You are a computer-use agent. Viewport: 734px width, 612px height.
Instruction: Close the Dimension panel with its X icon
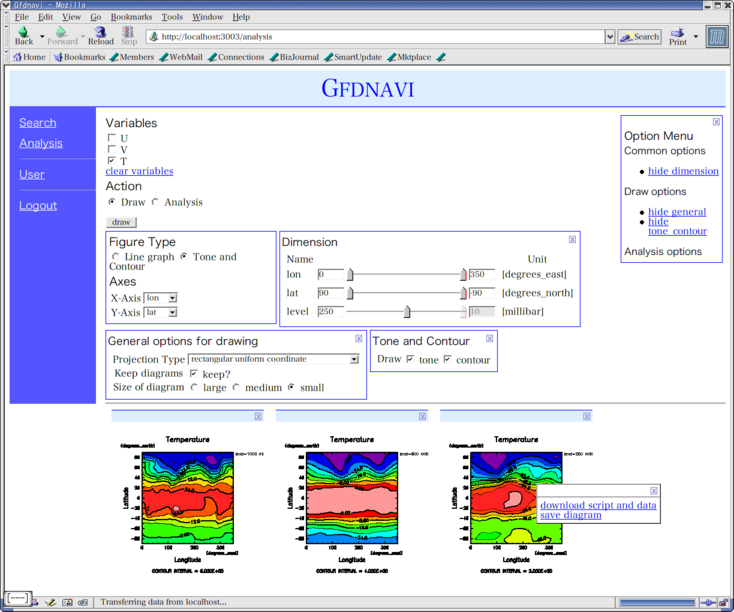[x=572, y=240]
